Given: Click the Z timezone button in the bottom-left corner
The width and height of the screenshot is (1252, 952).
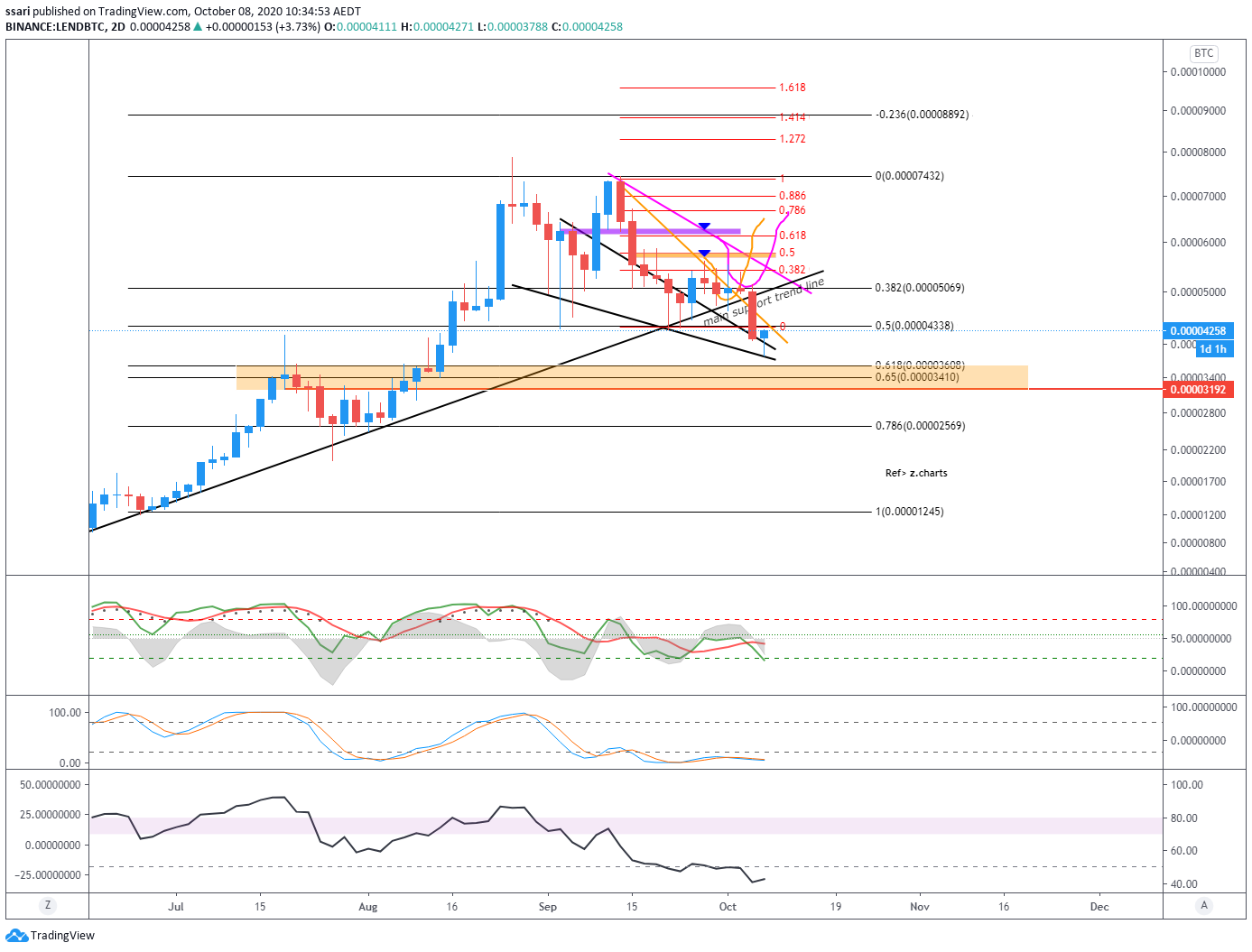Looking at the screenshot, I should pyautogui.click(x=48, y=905).
